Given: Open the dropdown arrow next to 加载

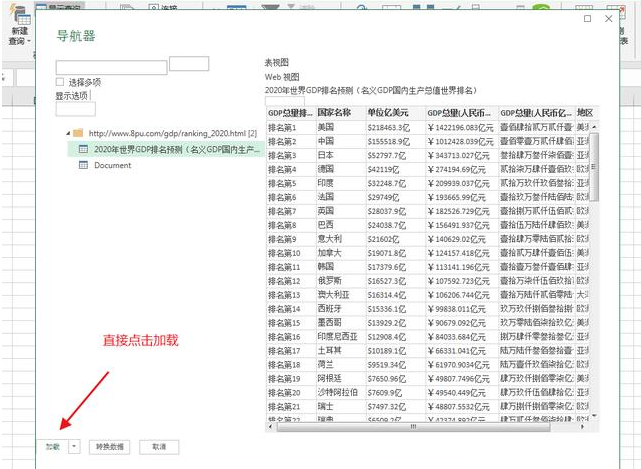Looking at the screenshot, I should point(74,447).
